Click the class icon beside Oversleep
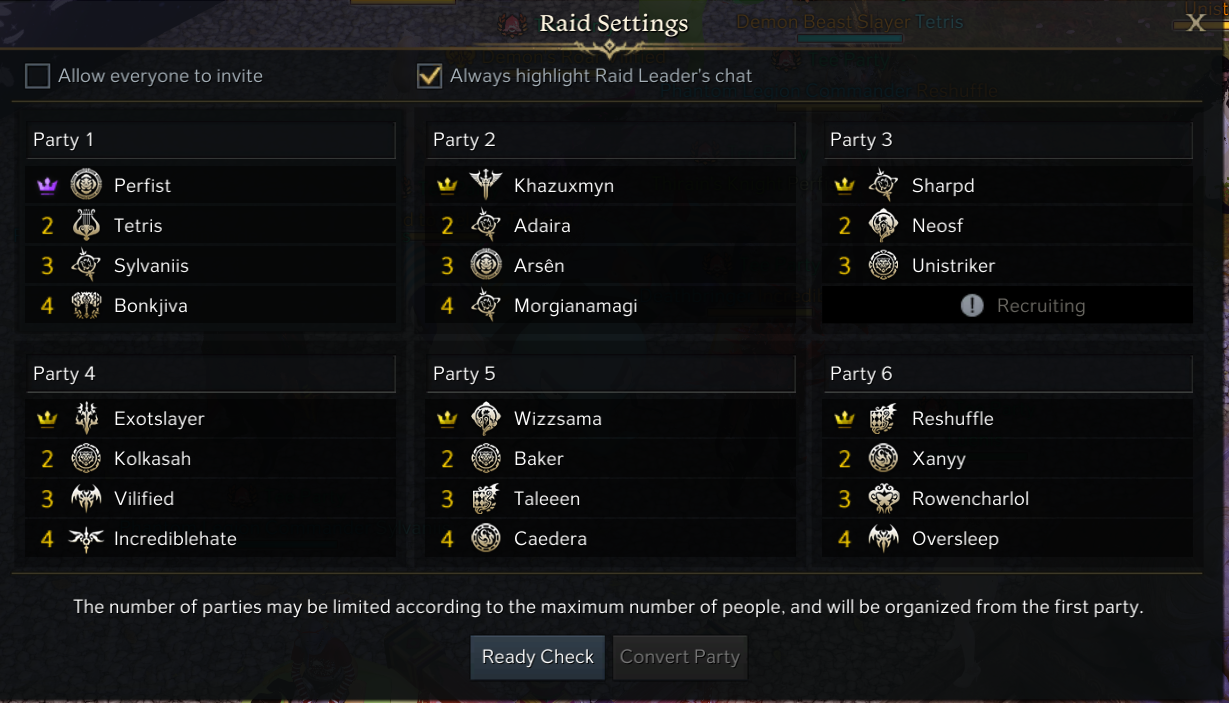1229x703 pixels. (884, 538)
